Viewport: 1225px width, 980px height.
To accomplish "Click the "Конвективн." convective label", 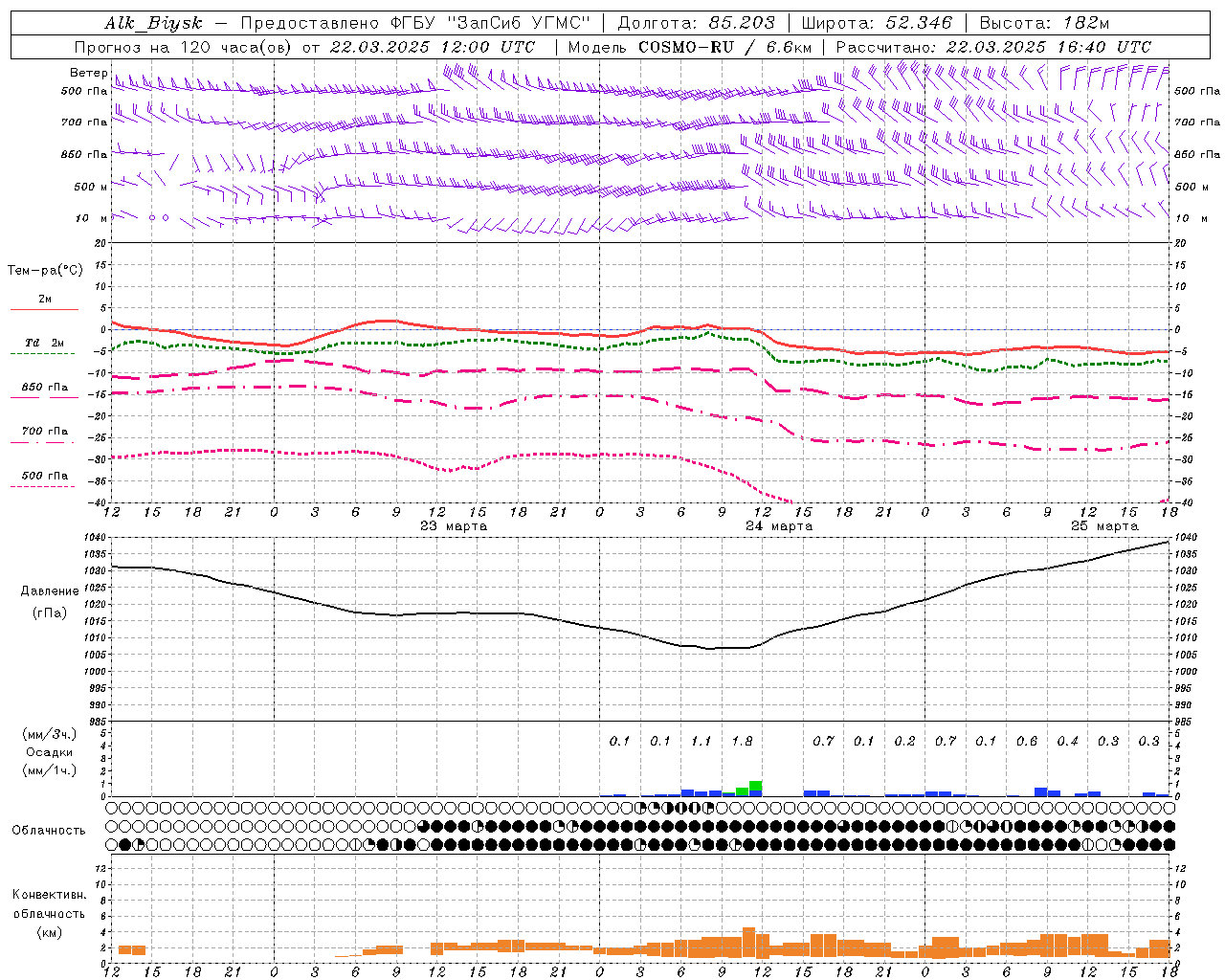I will (x=50, y=895).
